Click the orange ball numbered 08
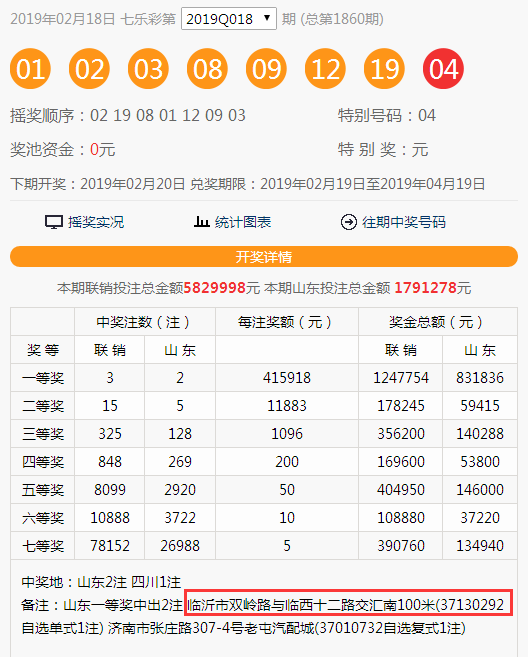Viewport: 528px width, 657px height. coord(207,69)
